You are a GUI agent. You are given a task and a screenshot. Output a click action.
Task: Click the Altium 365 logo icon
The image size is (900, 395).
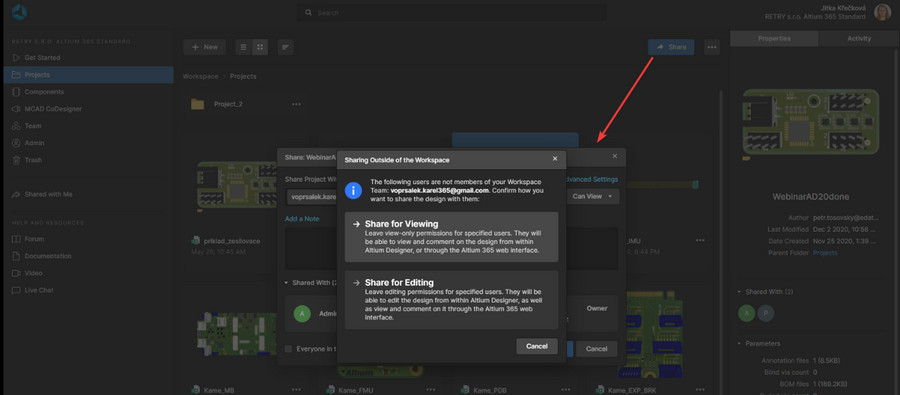coord(19,12)
